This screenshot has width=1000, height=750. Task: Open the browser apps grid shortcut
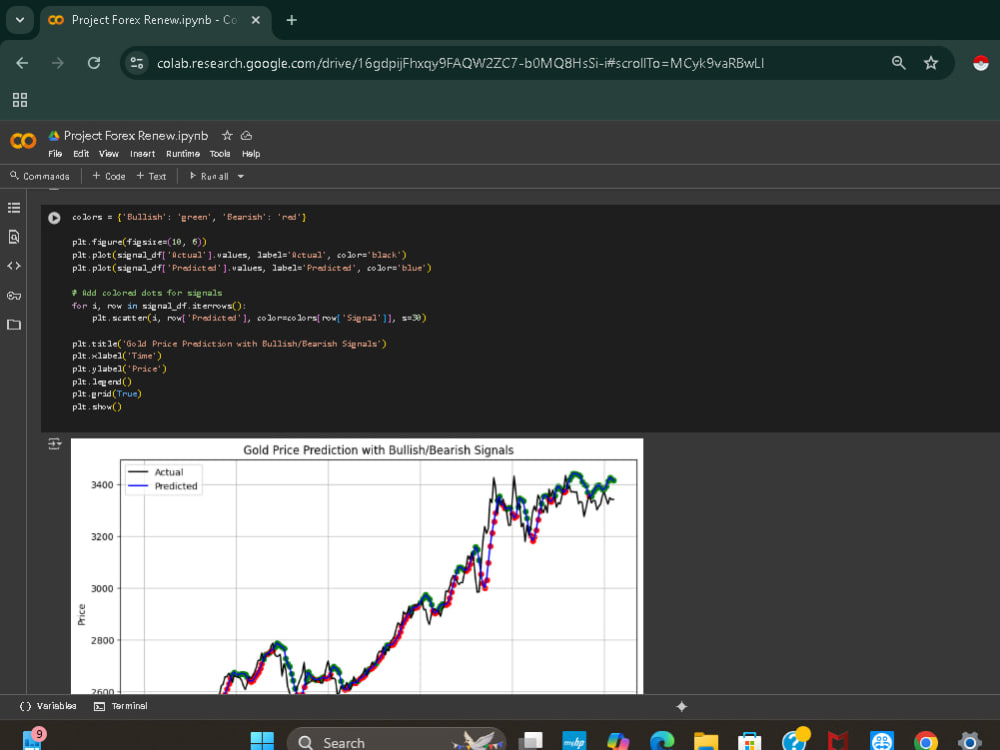click(20, 99)
